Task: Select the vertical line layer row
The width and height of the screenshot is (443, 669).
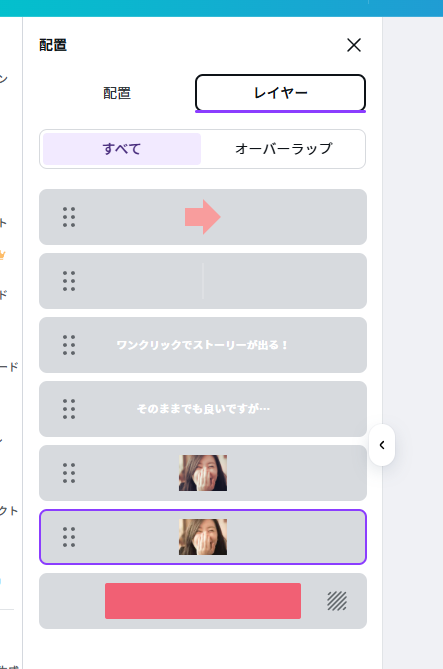Action: tap(203, 281)
